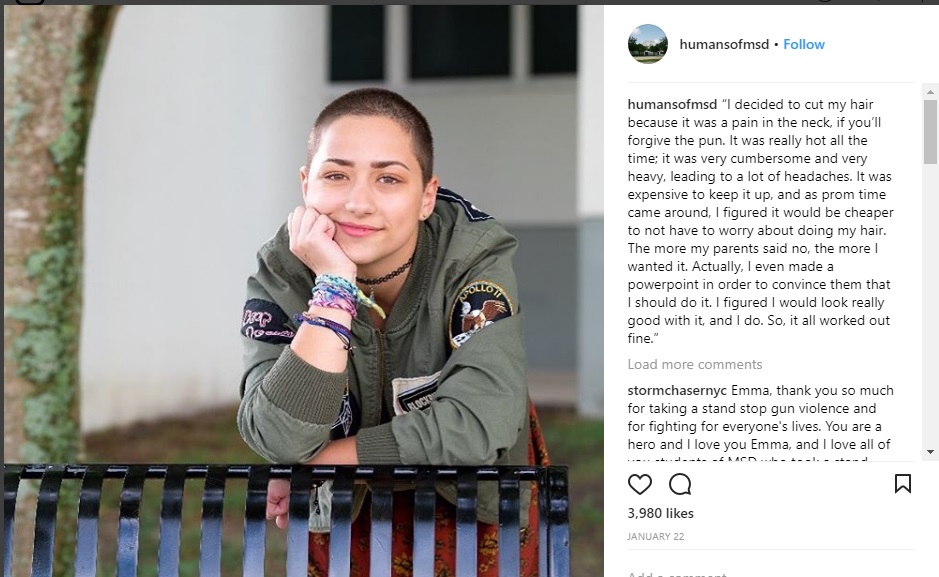
Task: Click humansofmsd username at the caption start
Action: pos(672,104)
